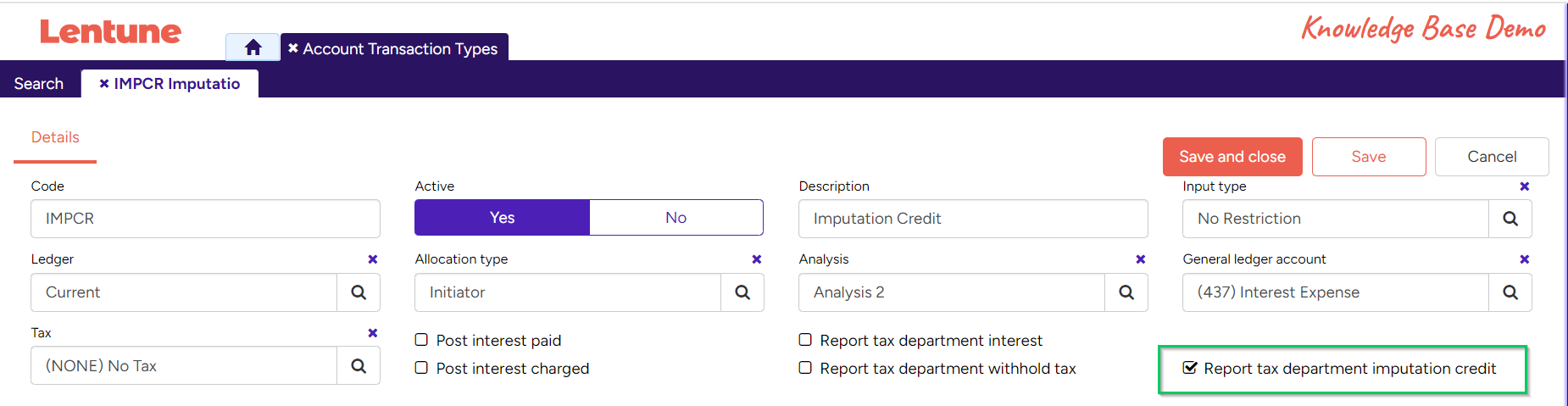Click the Ledger Current field
This screenshot has height=406, width=1568.
pyautogui.click(x=184, y=292)
